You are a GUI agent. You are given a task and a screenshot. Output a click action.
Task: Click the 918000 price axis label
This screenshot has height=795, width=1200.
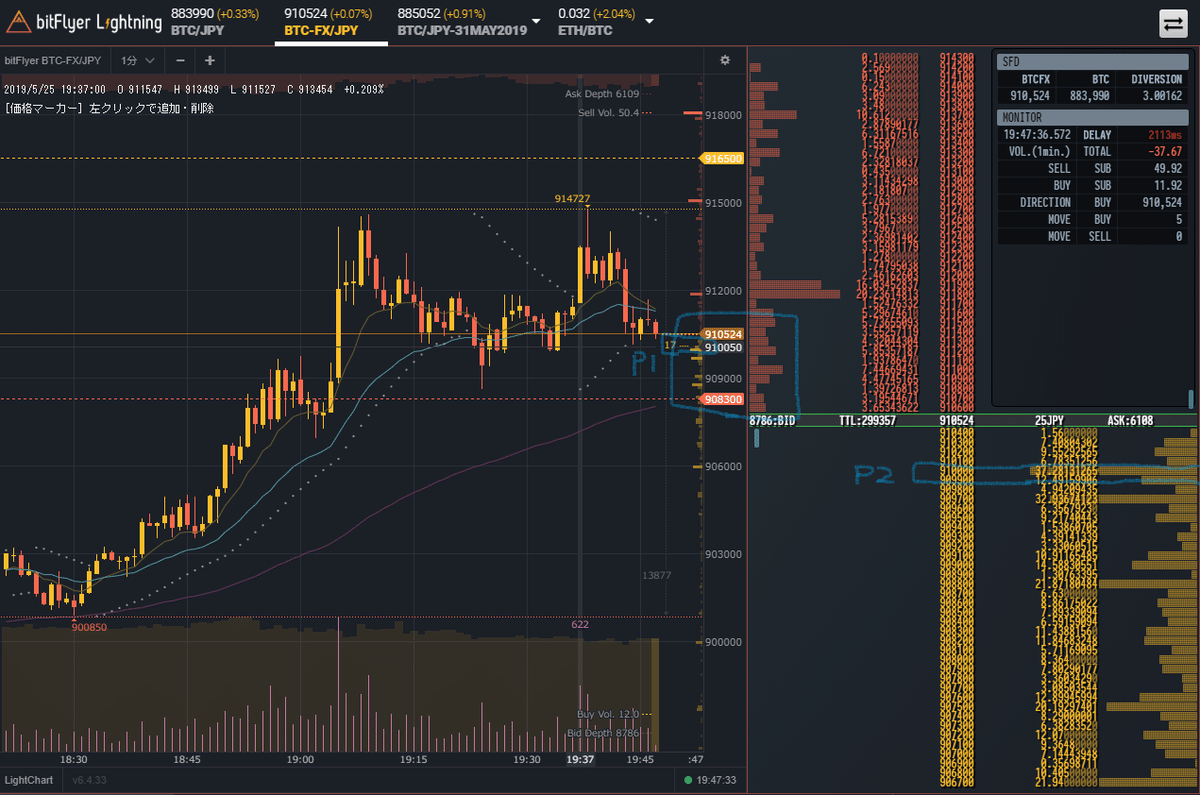722,115
